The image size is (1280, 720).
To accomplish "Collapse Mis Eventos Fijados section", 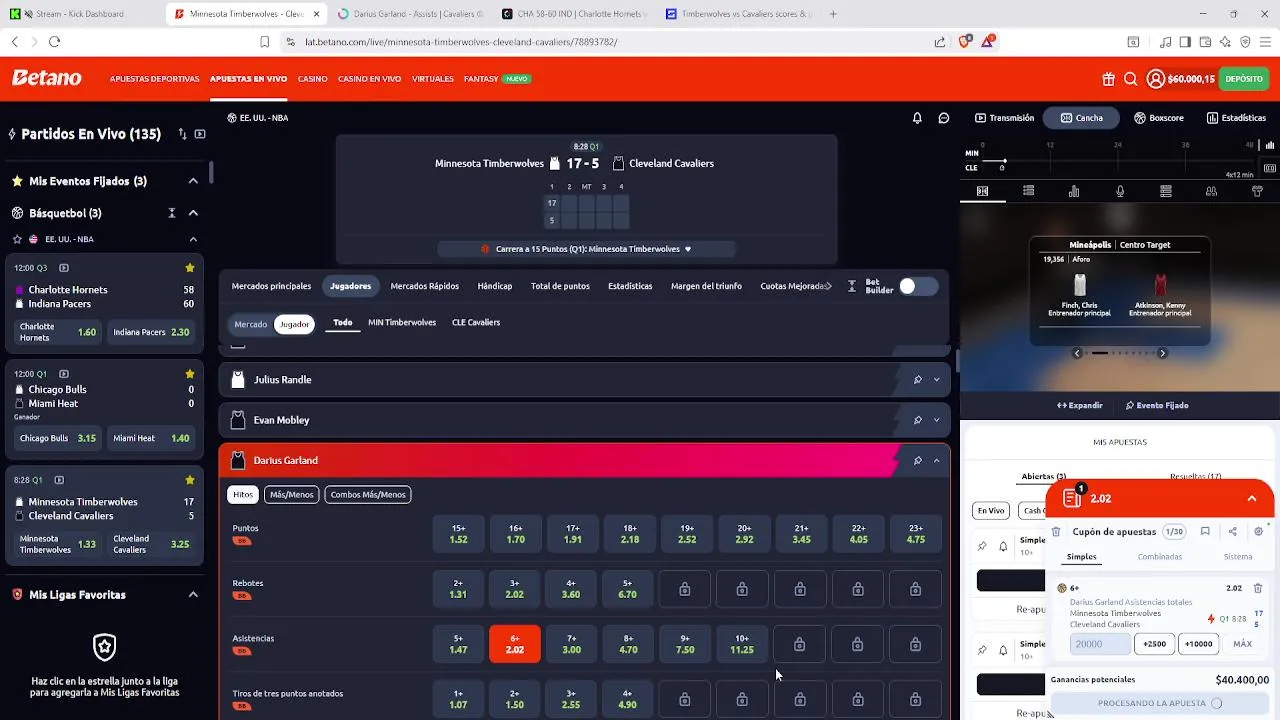I will (193, 181).
